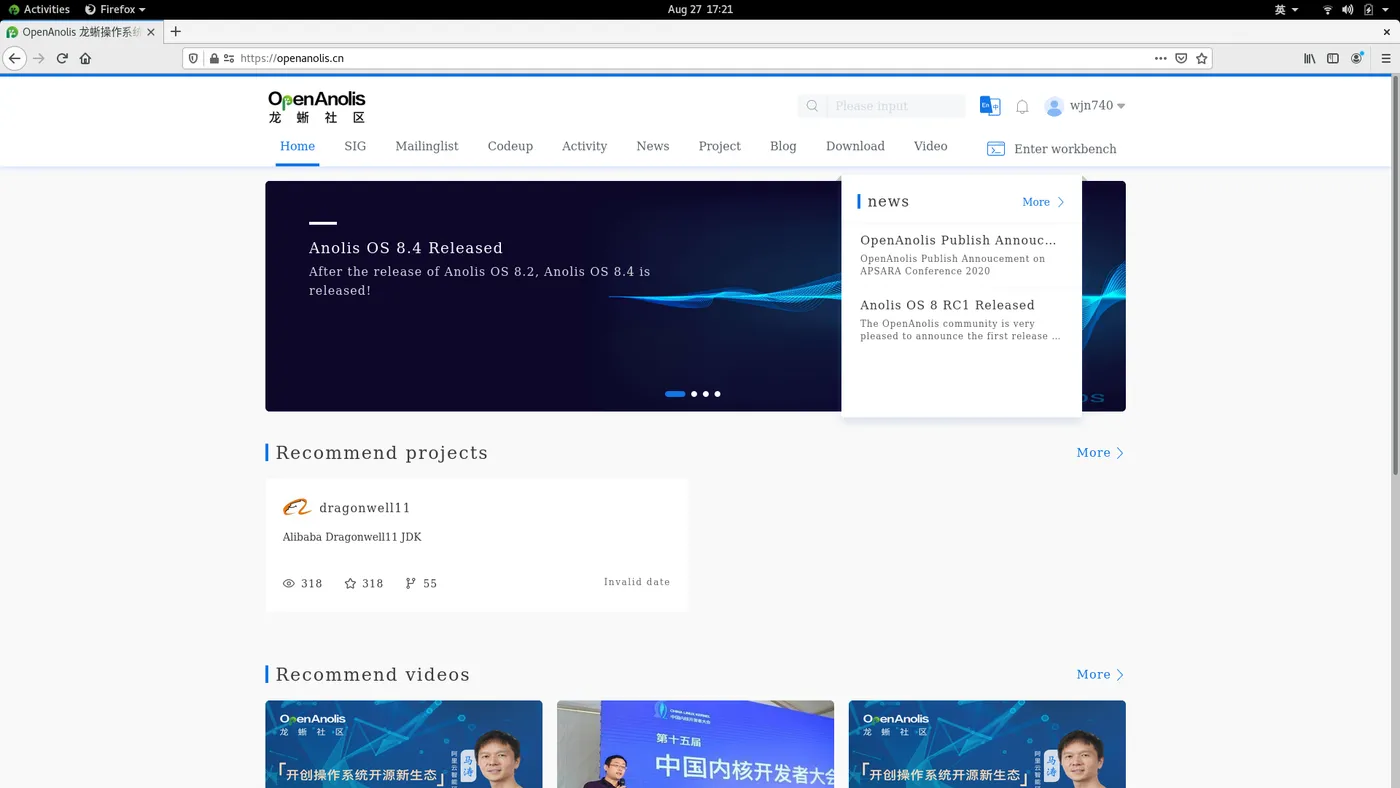Image resolution: width=1400 pixels, height=788 pixels.
Task: Open the Codeup navigation item
Action: point(510,146)
